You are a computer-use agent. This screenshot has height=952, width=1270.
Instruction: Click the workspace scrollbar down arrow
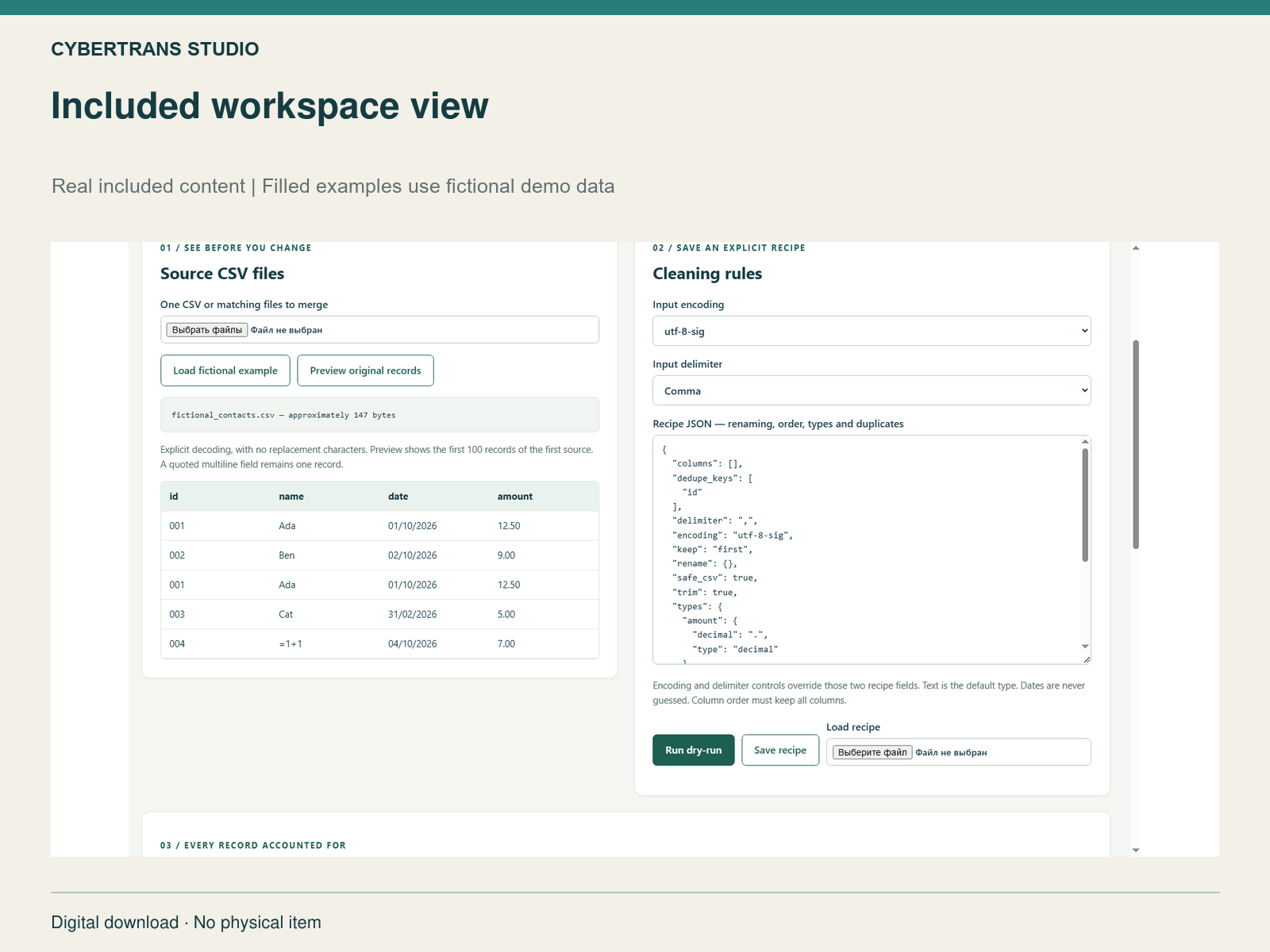point(1136,850)
